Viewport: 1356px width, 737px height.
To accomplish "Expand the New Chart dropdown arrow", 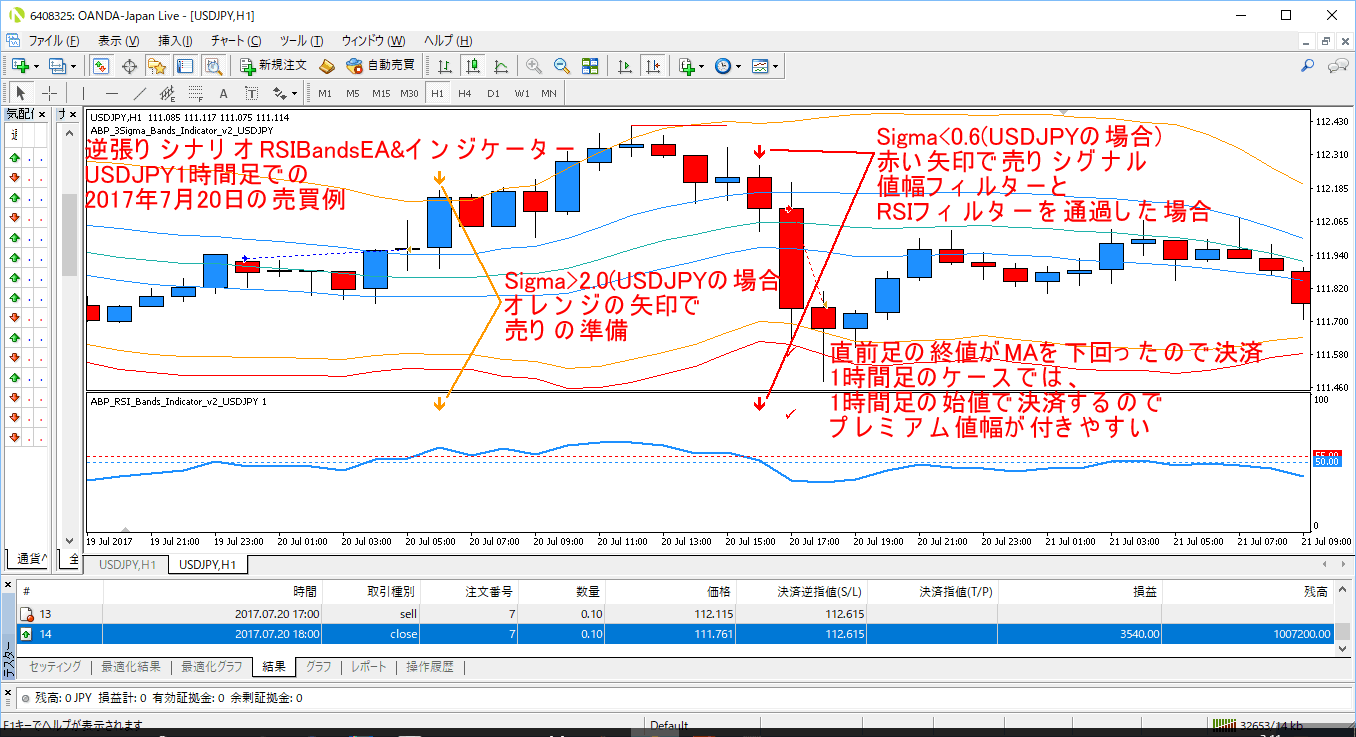I will 37,66.
